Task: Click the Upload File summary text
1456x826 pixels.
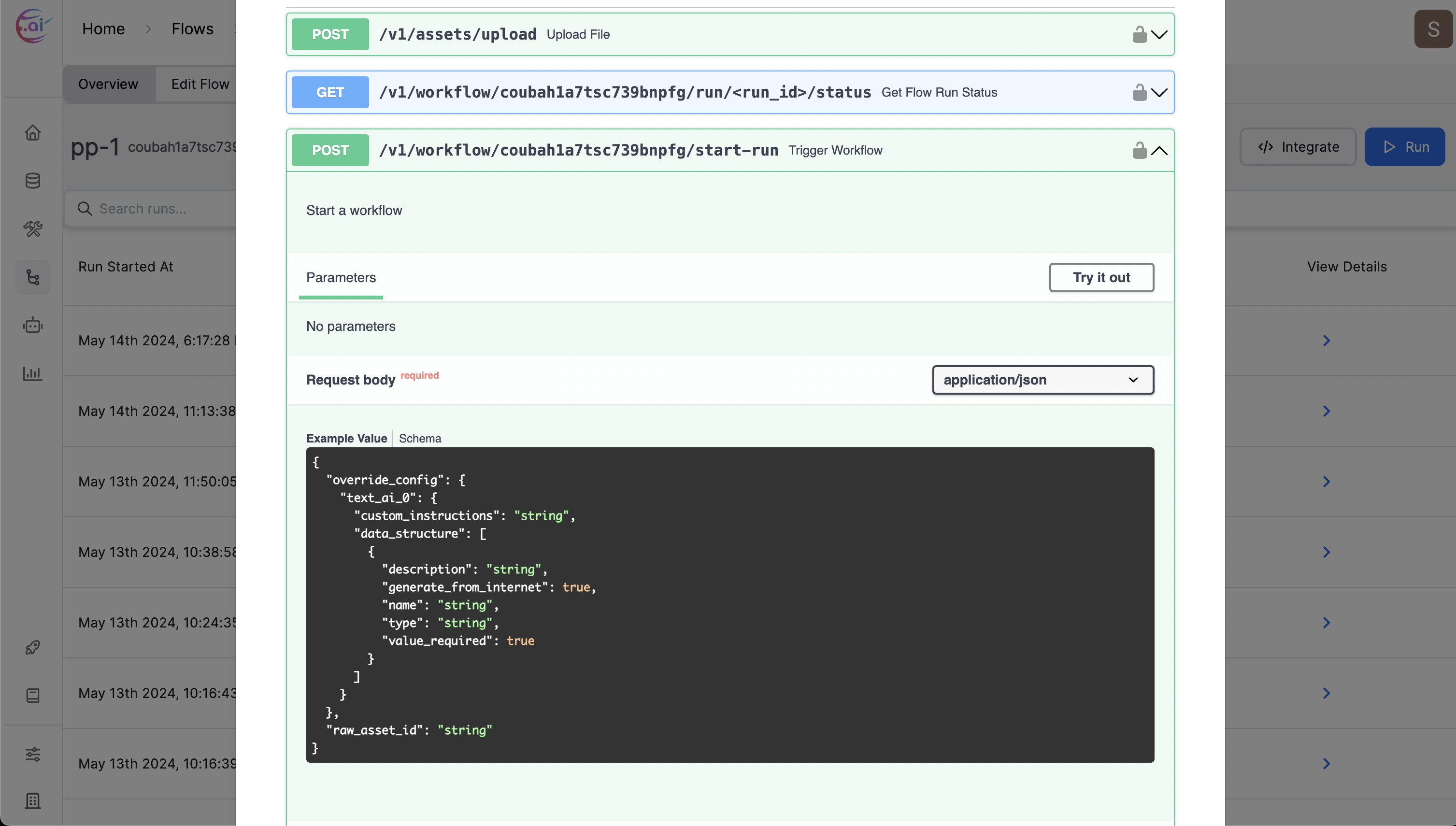Action: pyautogui.click(x=578, y=35)
